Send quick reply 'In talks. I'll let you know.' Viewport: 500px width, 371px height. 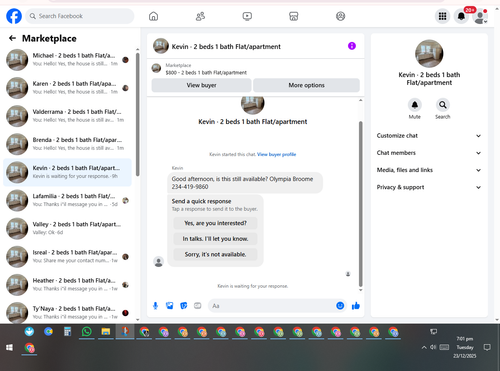pyautogui.click(x=215, y=239)
